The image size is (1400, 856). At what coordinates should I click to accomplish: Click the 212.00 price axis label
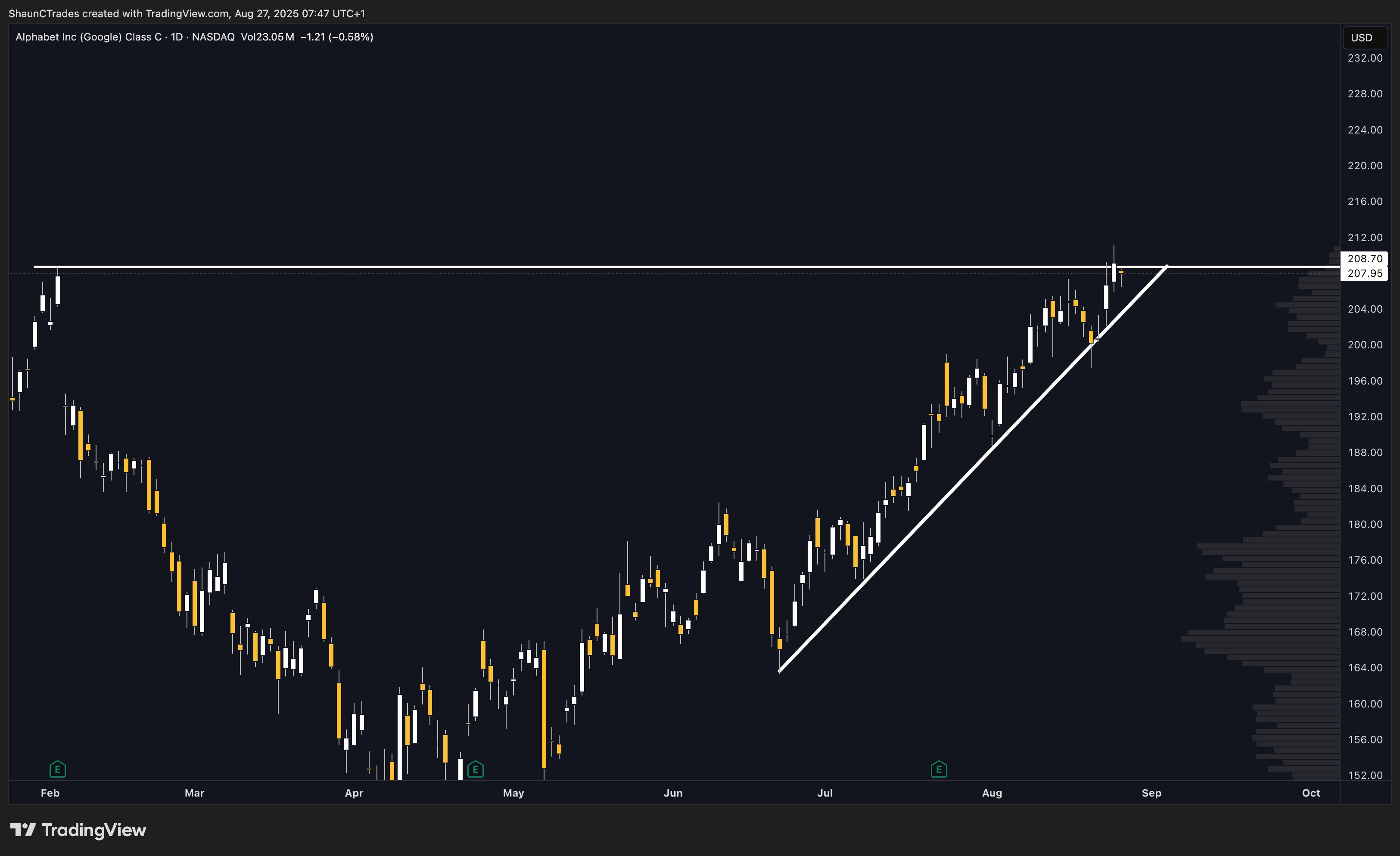(x=1366, y=237)
